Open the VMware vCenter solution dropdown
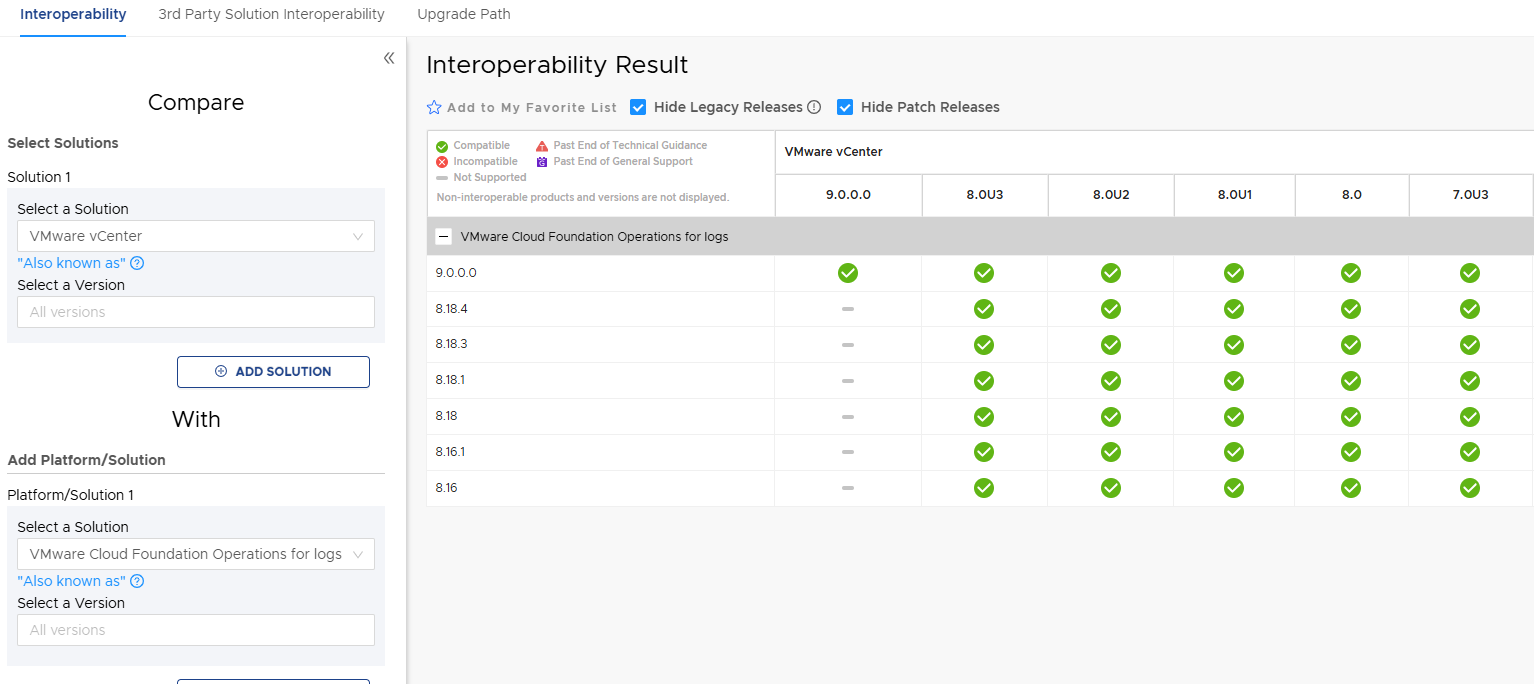The width and height of the screenshot is (1534, 684). (x=196, y=236)
